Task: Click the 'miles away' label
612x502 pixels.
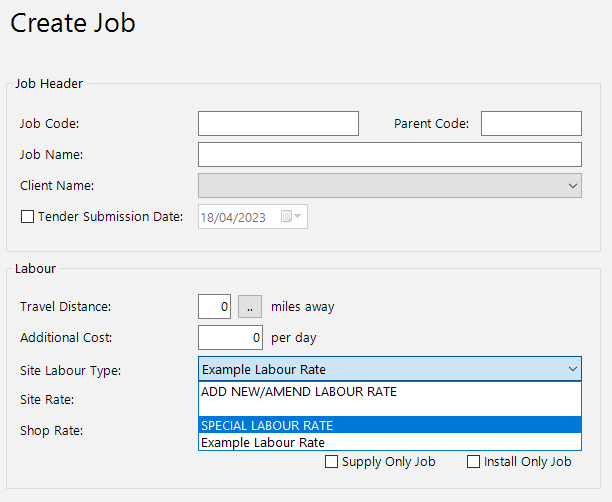Action: click(303, 307)
